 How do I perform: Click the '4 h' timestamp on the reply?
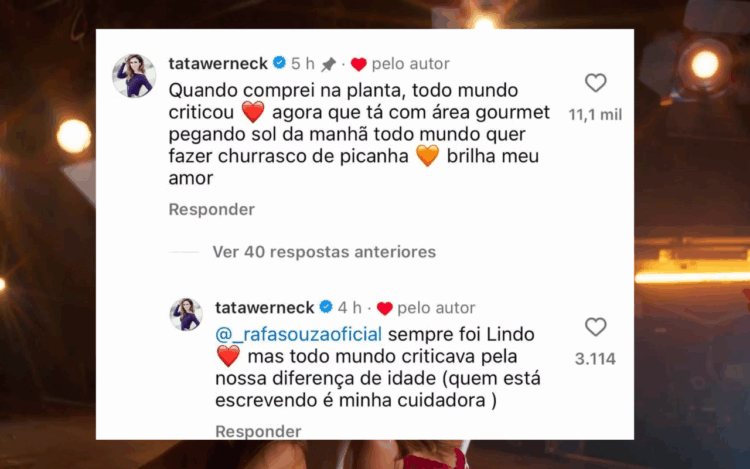[x=350, y=307]
